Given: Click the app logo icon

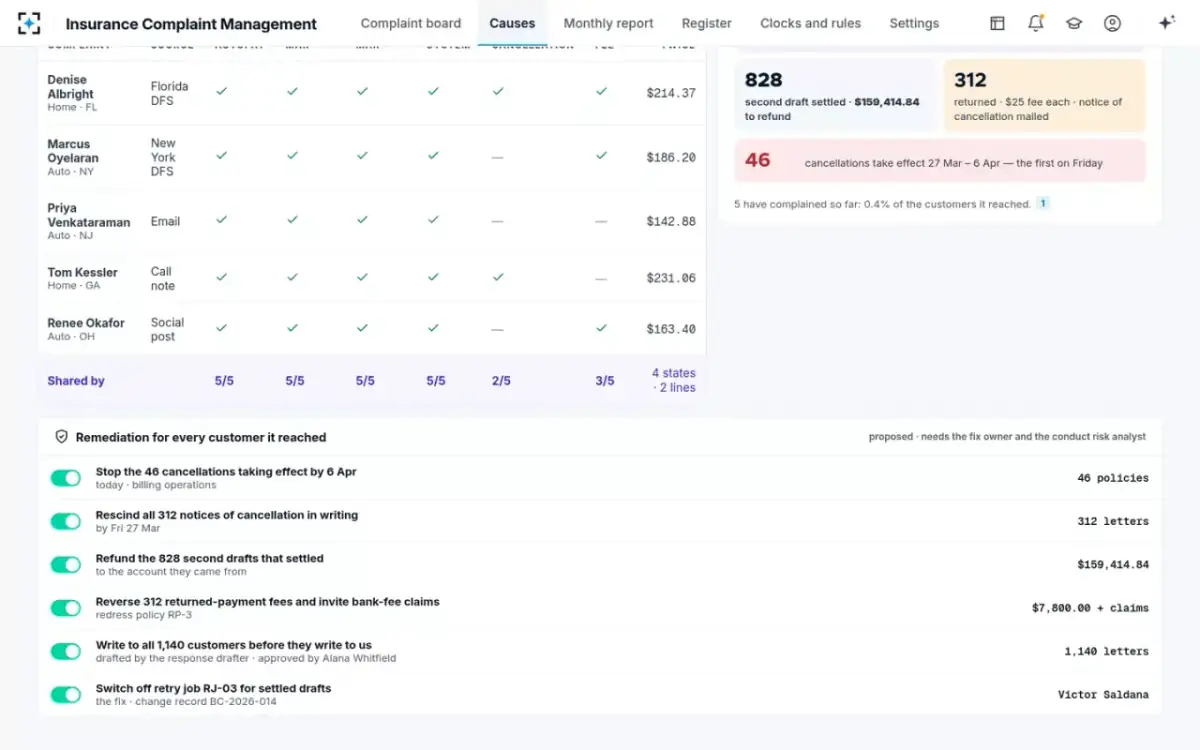Looking at the screenshot, I should [29, 23].
